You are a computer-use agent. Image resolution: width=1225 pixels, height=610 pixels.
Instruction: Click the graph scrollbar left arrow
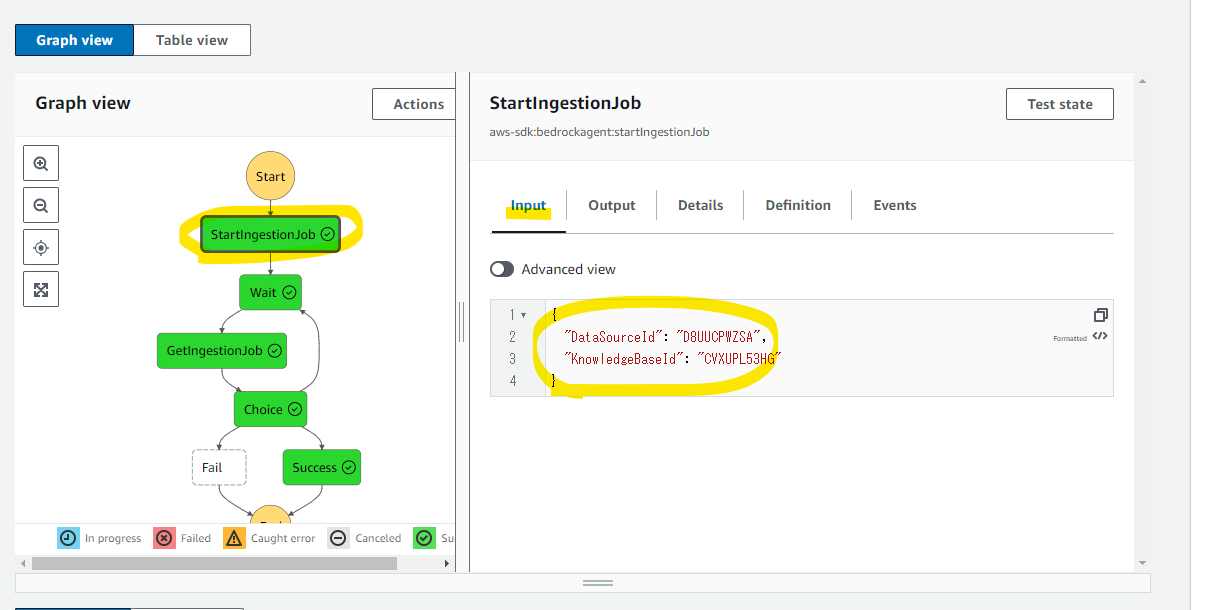coord(23,563)
